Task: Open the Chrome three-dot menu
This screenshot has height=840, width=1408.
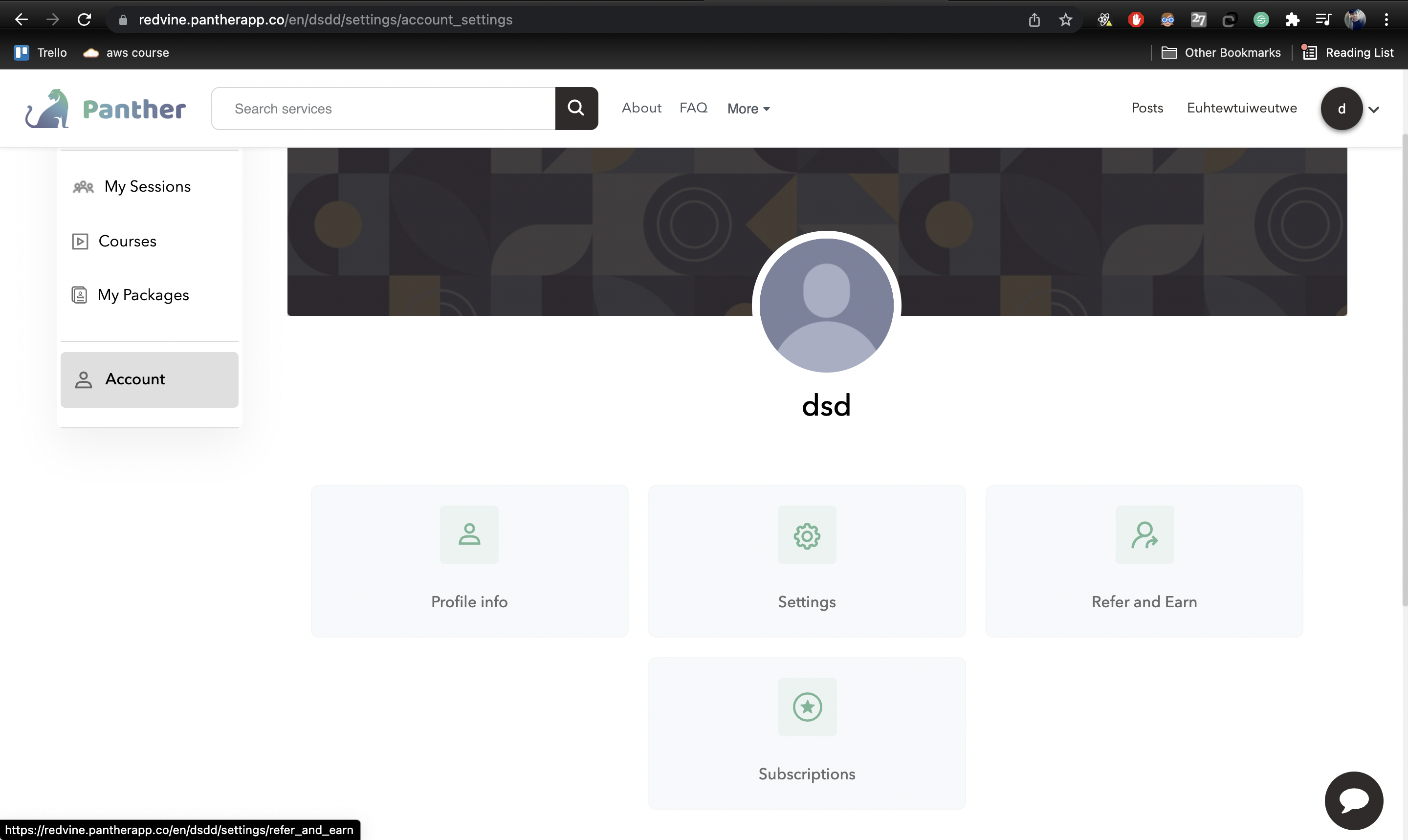Action: (x=1386, y=20)
